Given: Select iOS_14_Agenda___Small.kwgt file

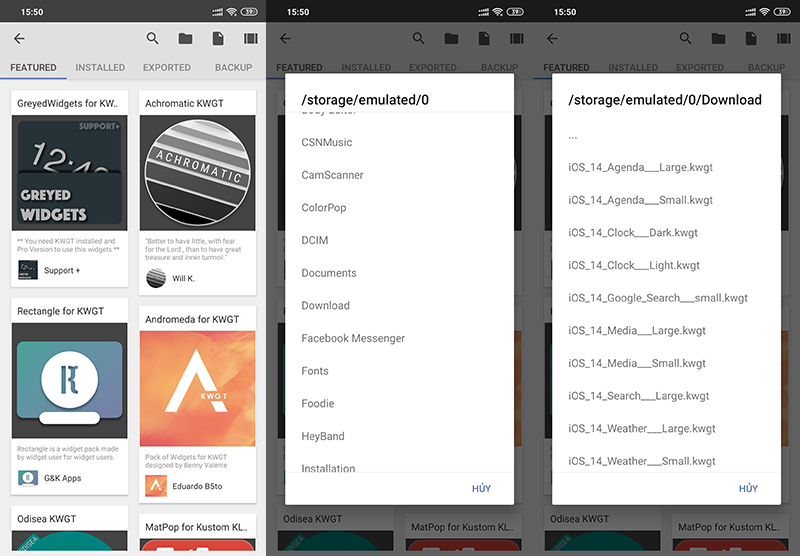Looking at the screenshot, I should point(666,200).
